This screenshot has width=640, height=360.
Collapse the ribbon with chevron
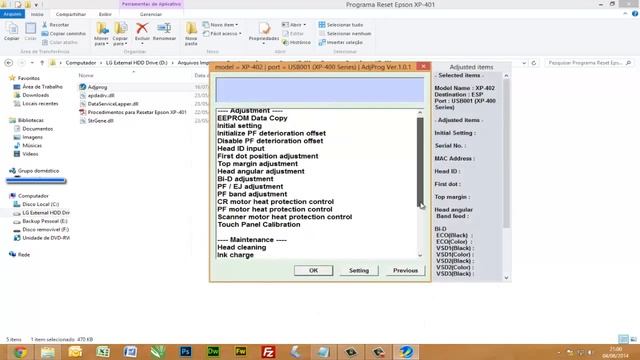tap(625, 14)
